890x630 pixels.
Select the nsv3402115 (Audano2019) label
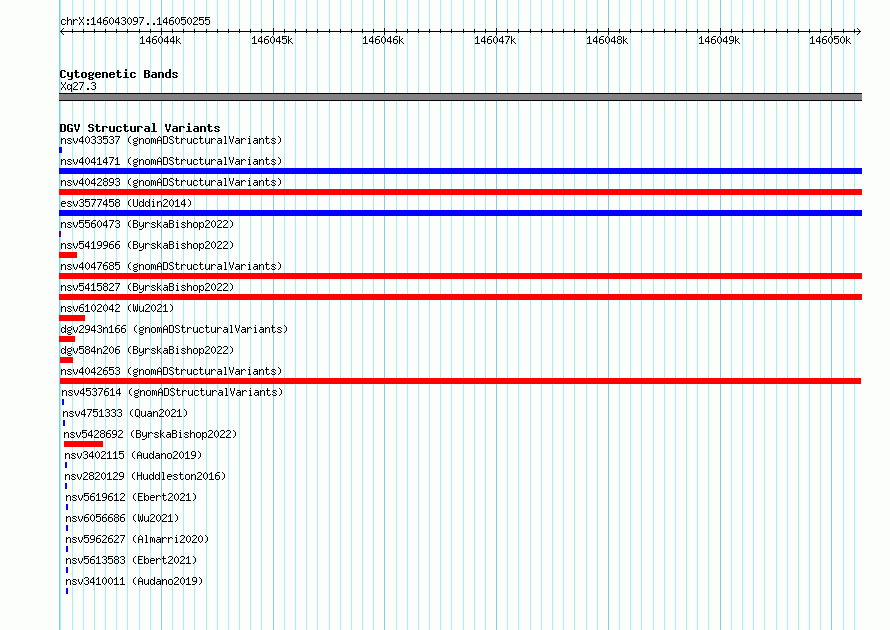tap(133, 455)
